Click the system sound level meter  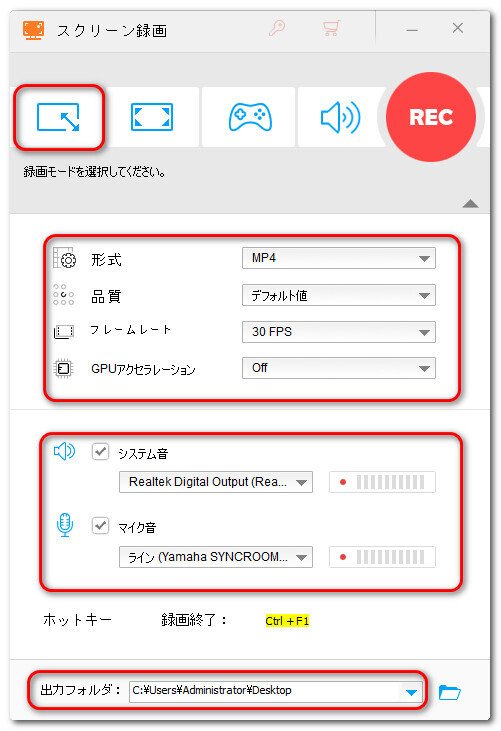point(382,482)
